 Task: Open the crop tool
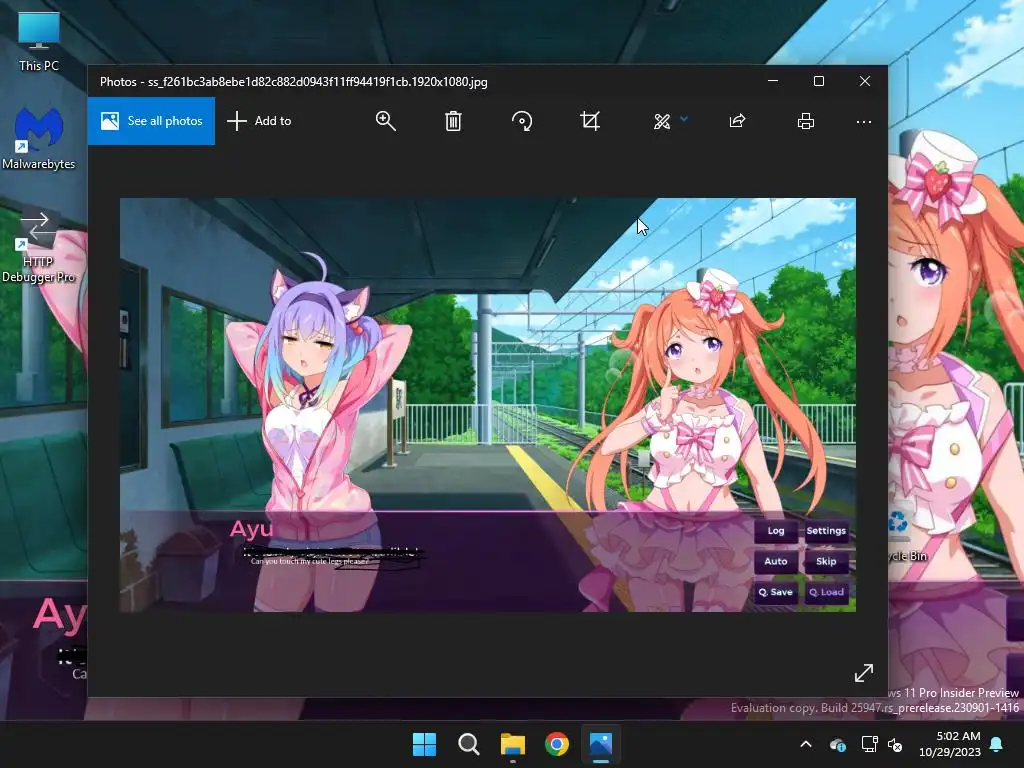(590, 121)
